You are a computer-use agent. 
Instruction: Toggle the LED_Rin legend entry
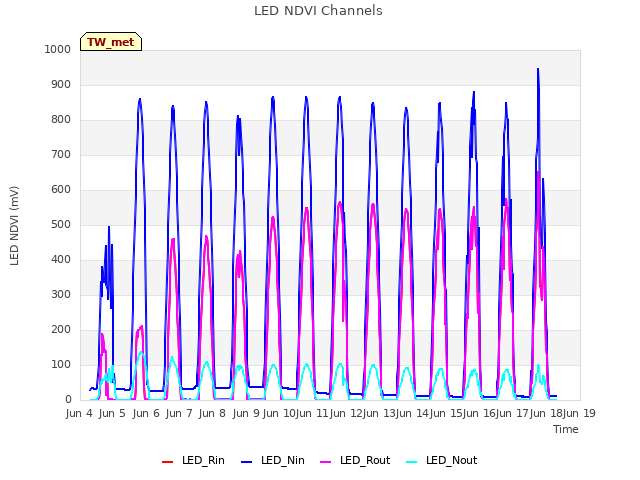pos(193,460)
